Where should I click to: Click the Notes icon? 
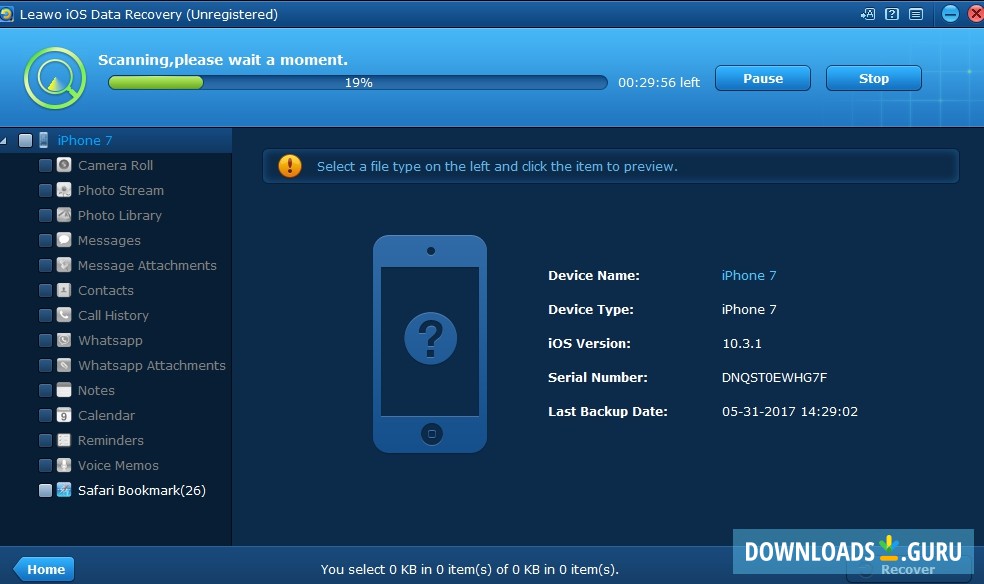(64, 390)
